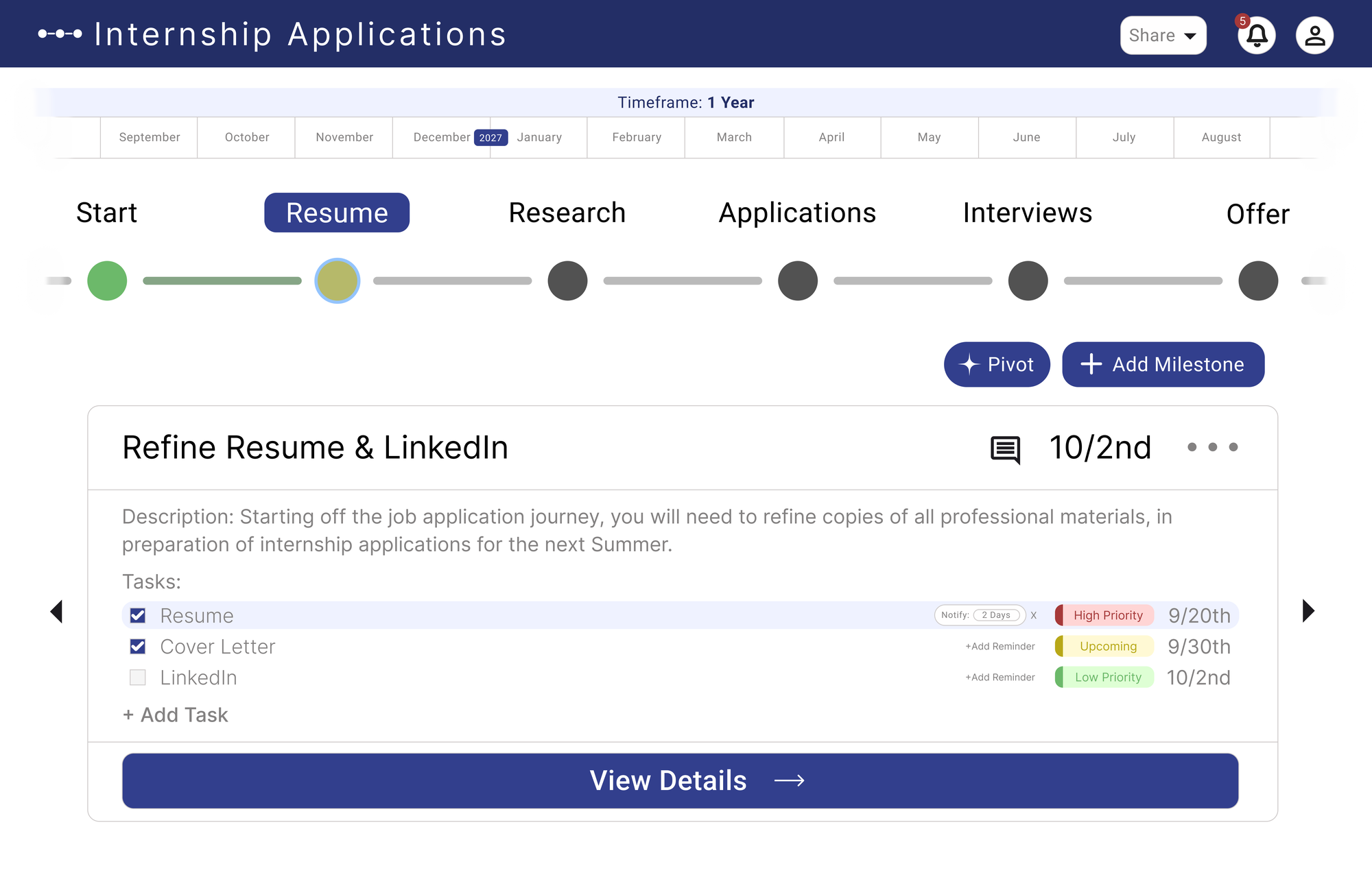Click the View Details button

(x=681, y=780)
